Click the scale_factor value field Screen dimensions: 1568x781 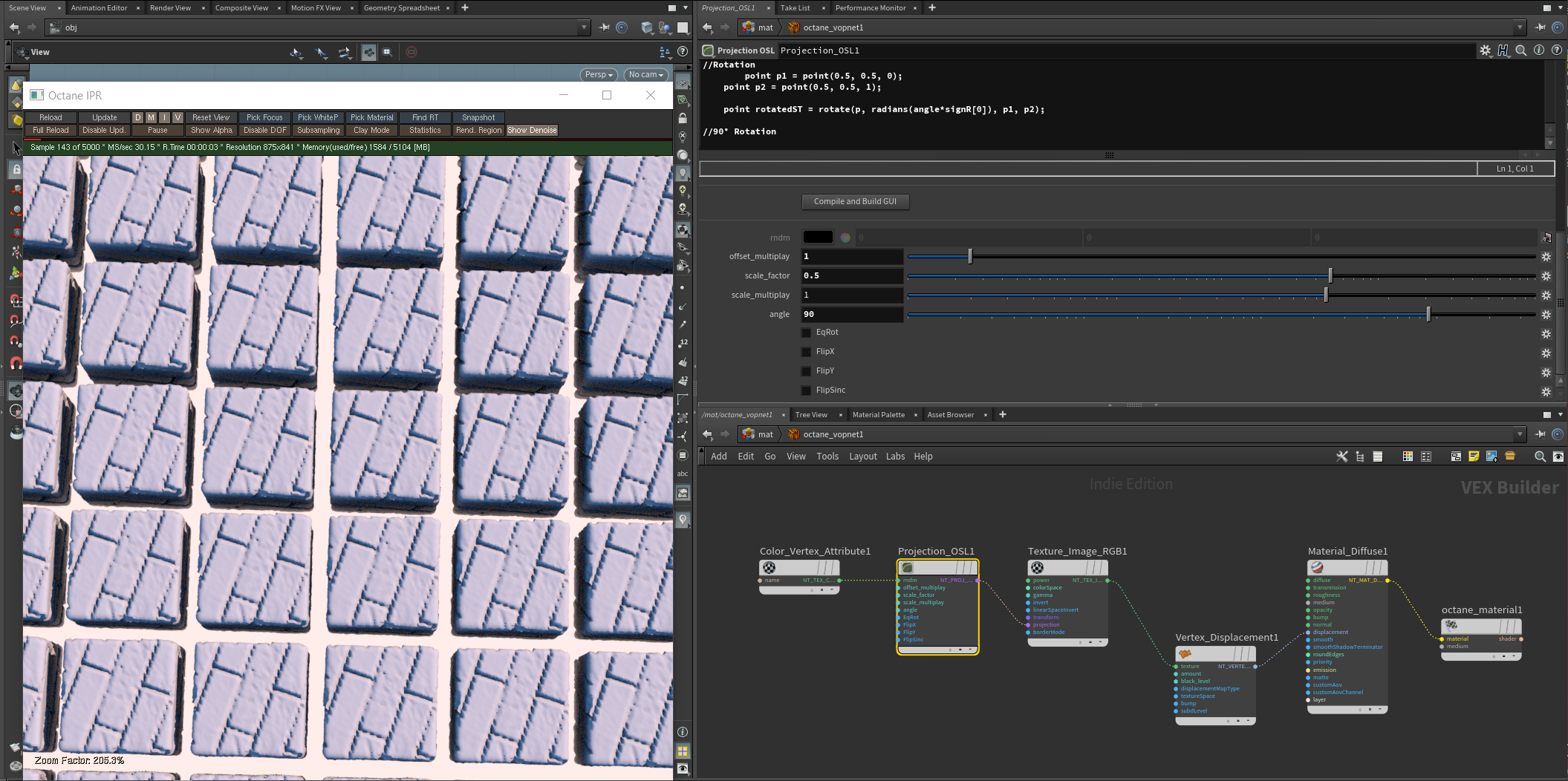coord(852,276)
